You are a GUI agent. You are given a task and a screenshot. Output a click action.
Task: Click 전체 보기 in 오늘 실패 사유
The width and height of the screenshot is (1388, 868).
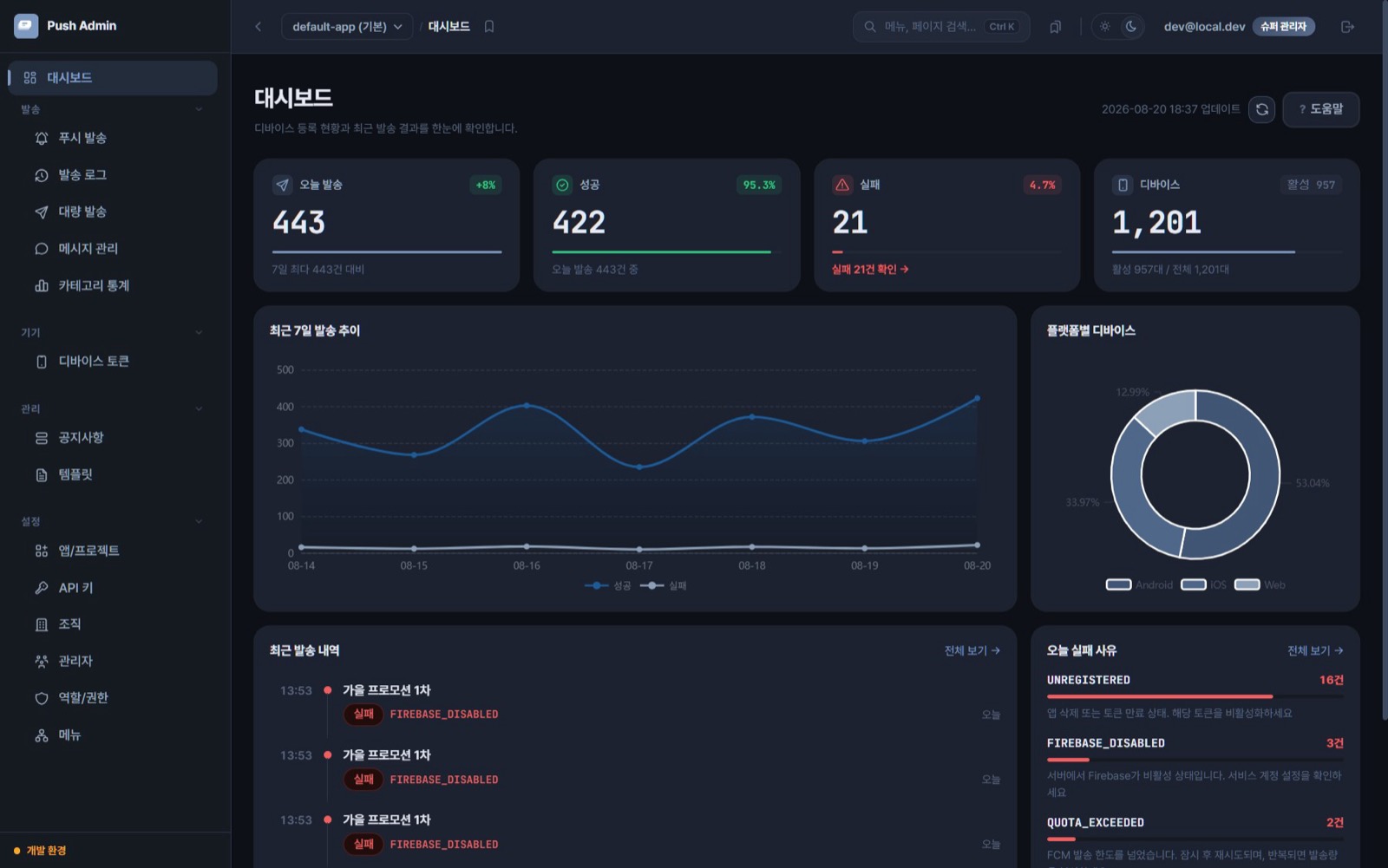coord(1315,651)
